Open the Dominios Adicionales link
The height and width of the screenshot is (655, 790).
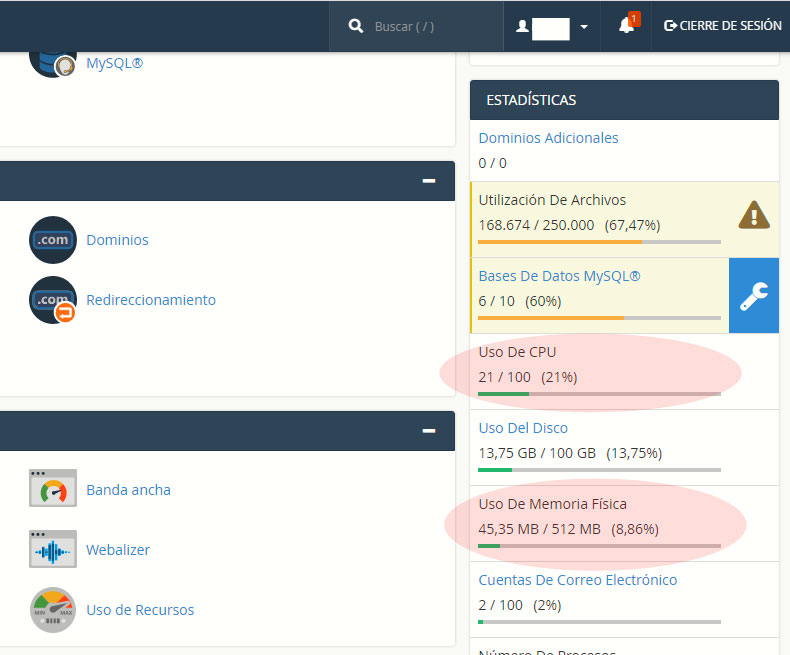[x=548, y=138]
